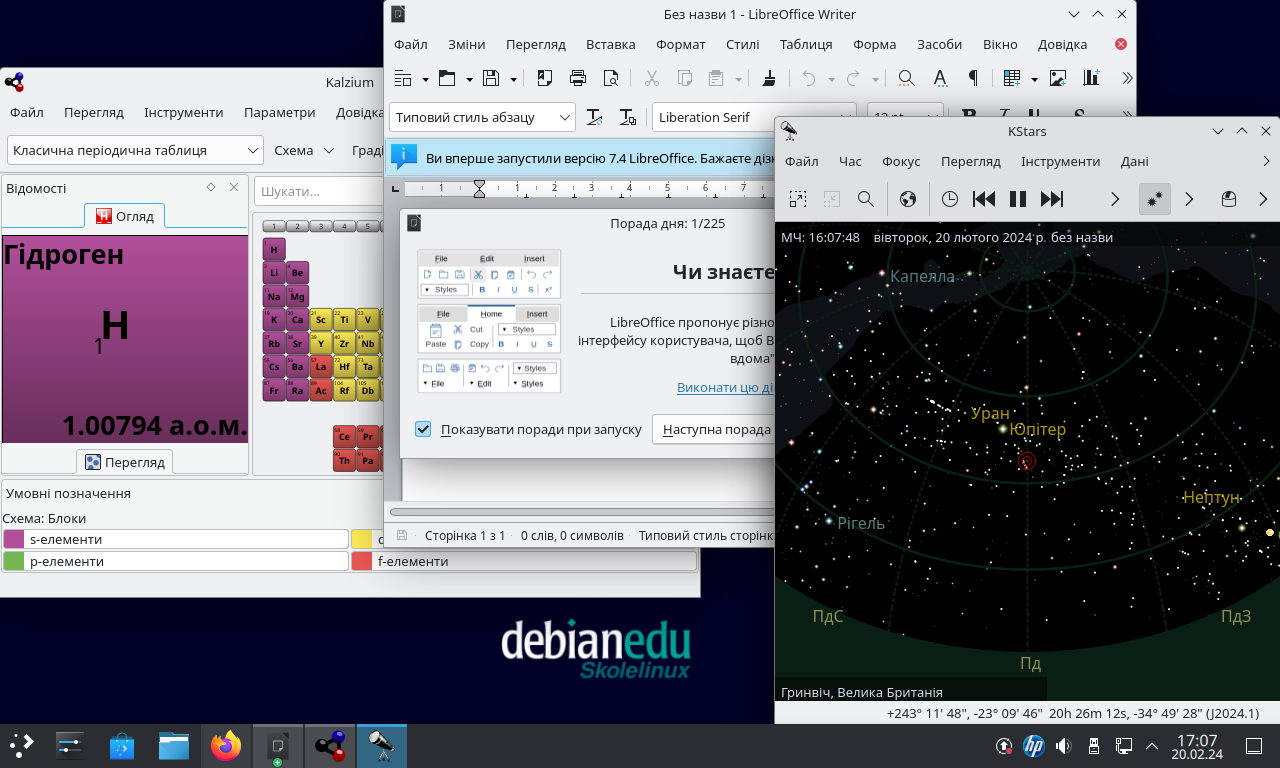Click the Ce element in Kalzium table
Viewport: 1280px width, 768px height.
344,437
